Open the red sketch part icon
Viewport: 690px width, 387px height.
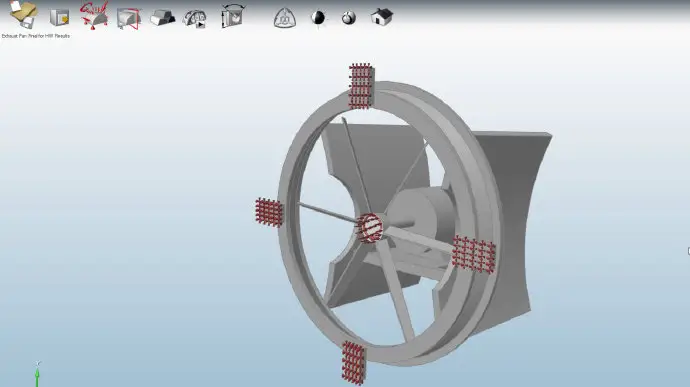coord(94,16)
